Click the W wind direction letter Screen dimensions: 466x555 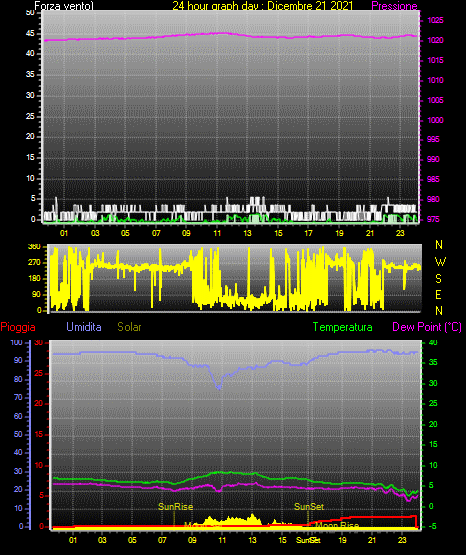440,262
